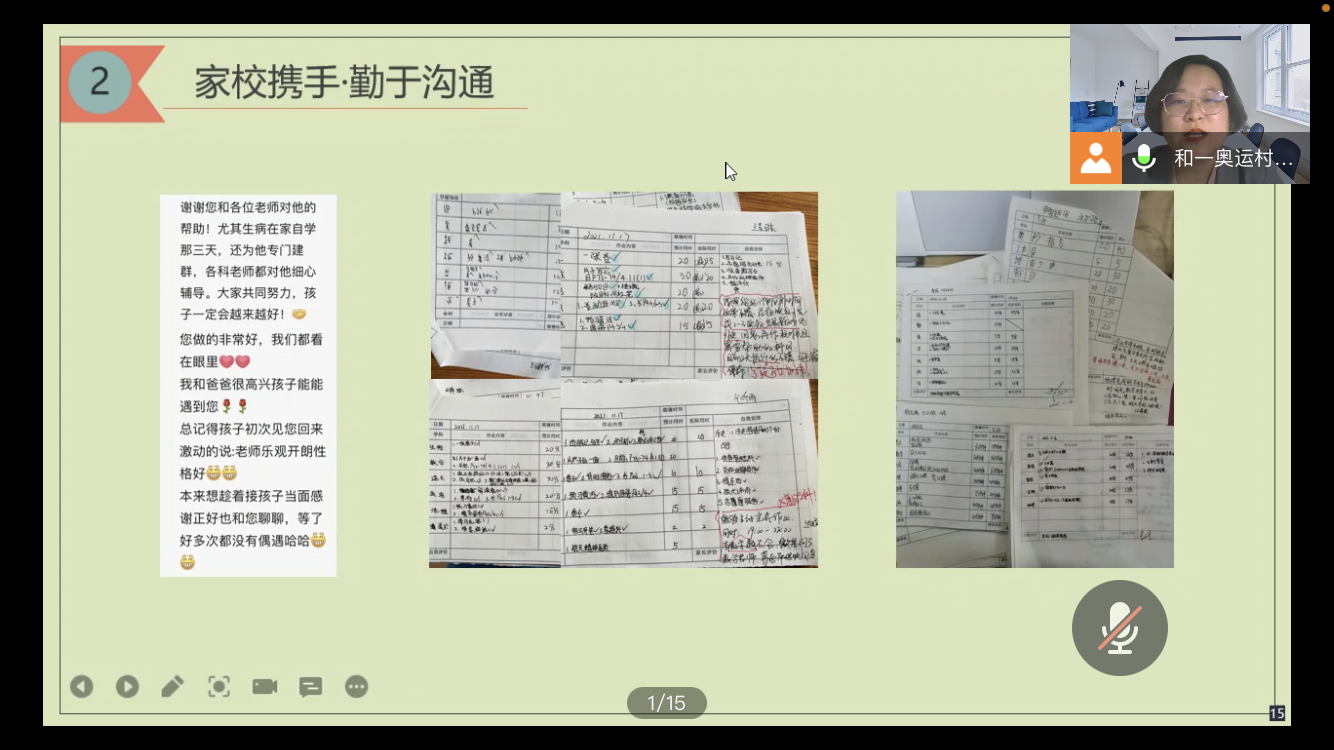Click the slide title 家校携手·勤于沟通
Image resolution: width=1334 pixels, height=750 pixels.
(344, 82)
